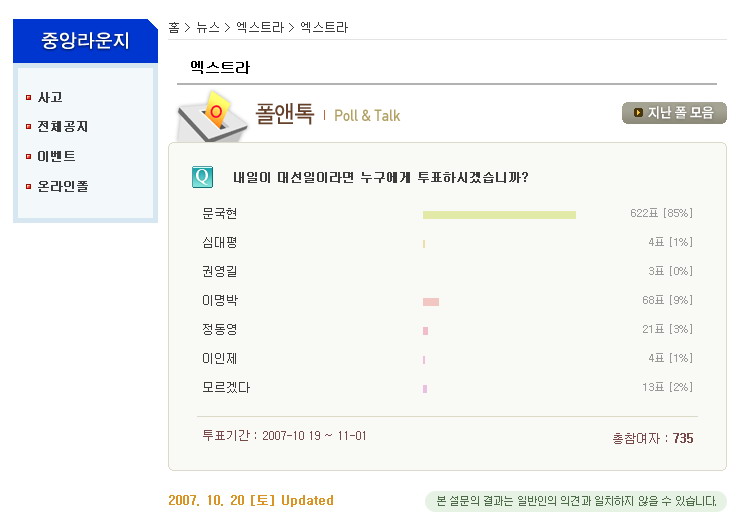Open the 지난 폴 모음 past polls button
This screenshot has height=531, width=738.
click(674, 113)
